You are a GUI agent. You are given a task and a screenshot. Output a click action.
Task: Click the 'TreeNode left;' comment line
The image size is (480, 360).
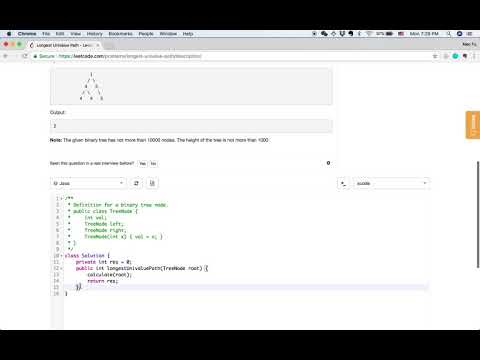pos(104,224)
